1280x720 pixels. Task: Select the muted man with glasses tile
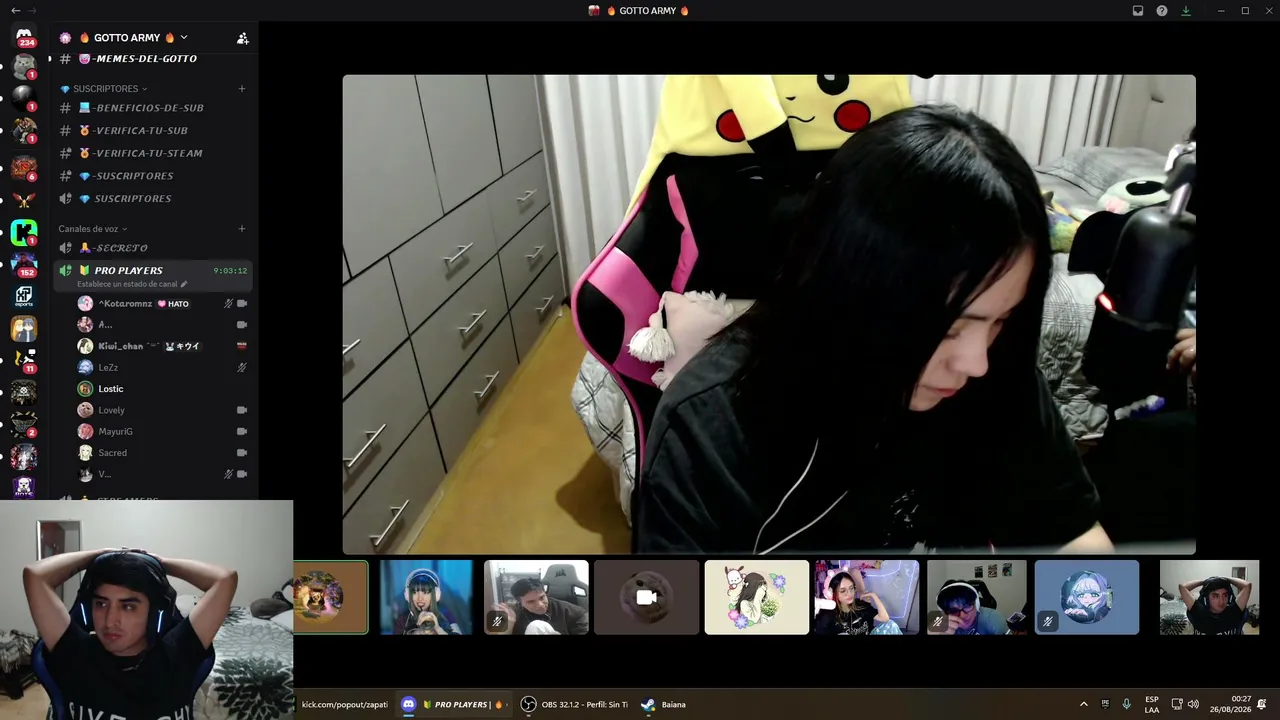(x=977, y=597)
